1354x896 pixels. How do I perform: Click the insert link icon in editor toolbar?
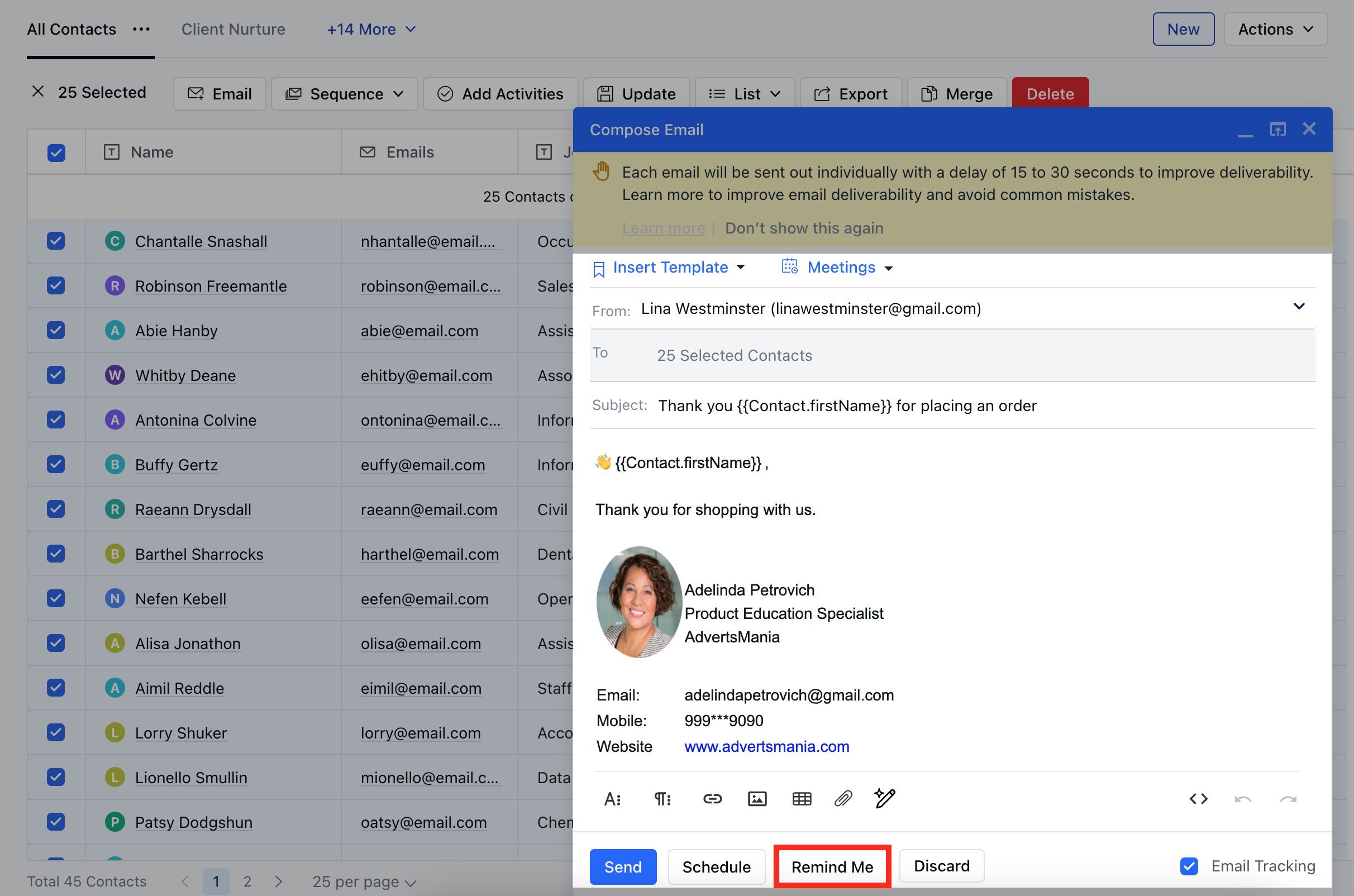point(712,798)
